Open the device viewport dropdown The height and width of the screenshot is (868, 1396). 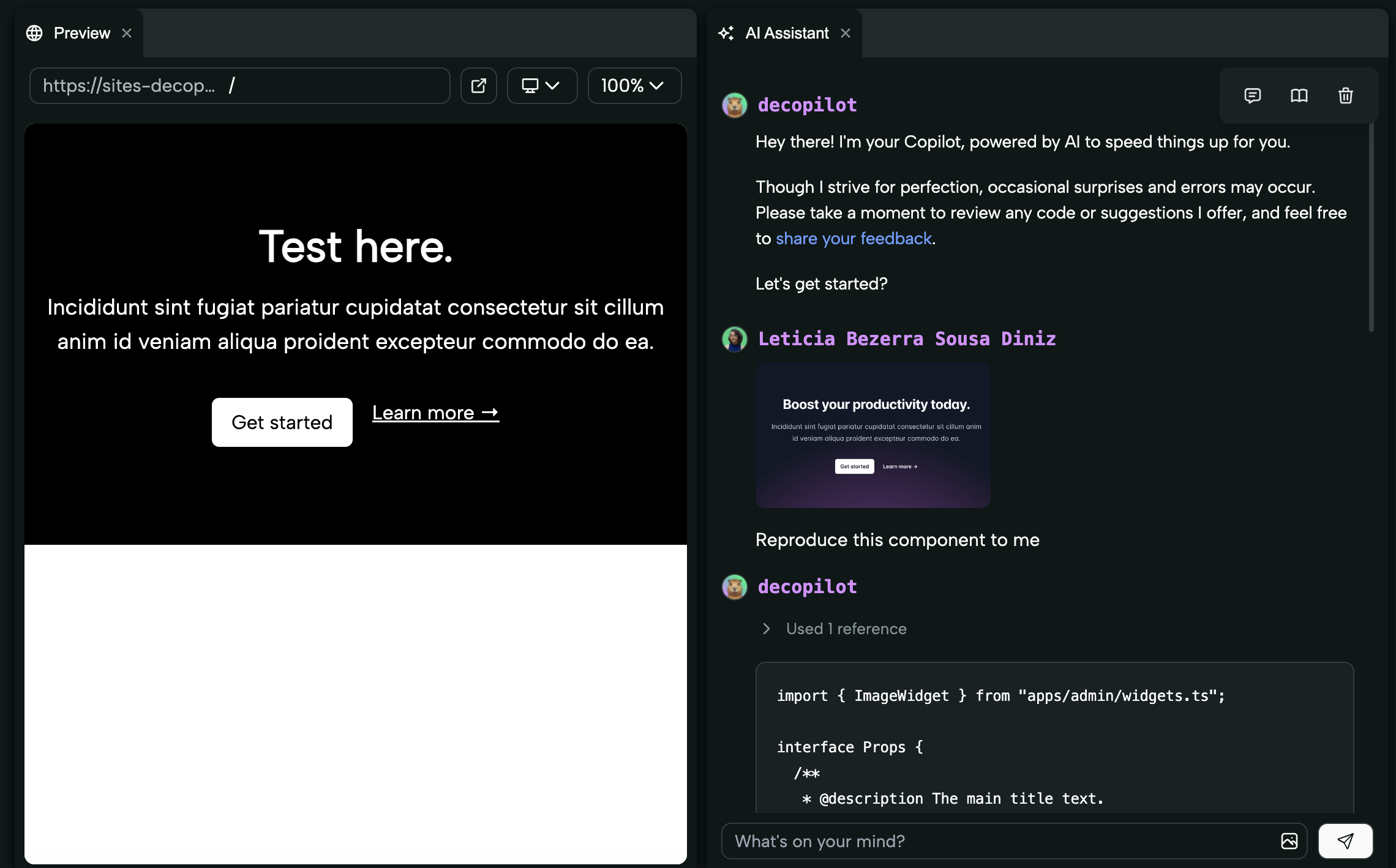pos(541,86)
